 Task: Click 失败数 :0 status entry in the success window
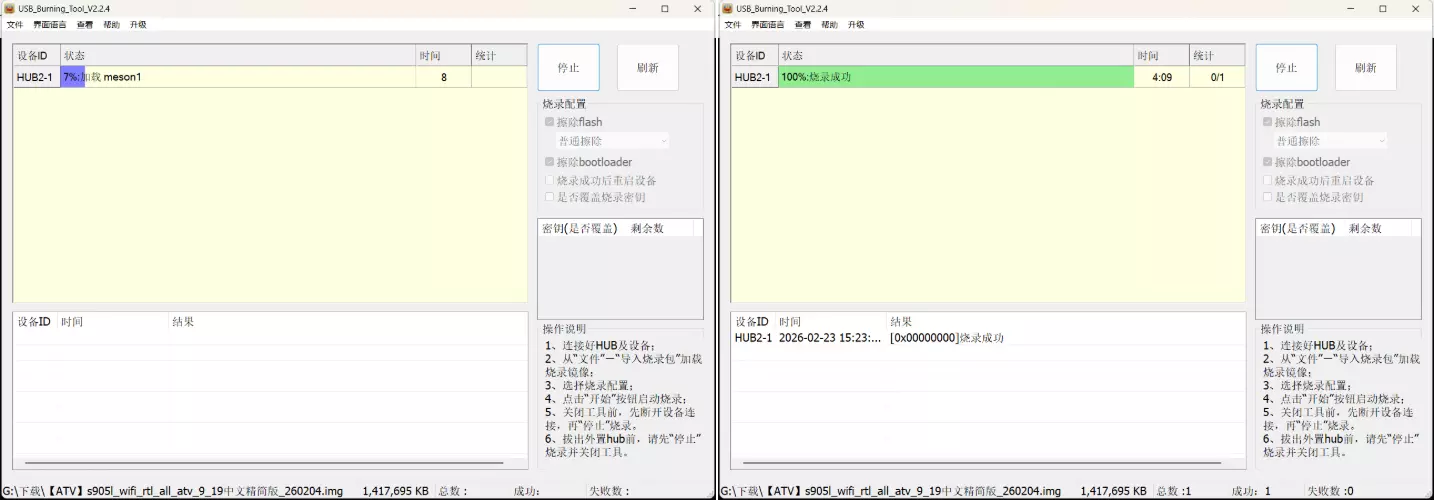[1331, 491]
